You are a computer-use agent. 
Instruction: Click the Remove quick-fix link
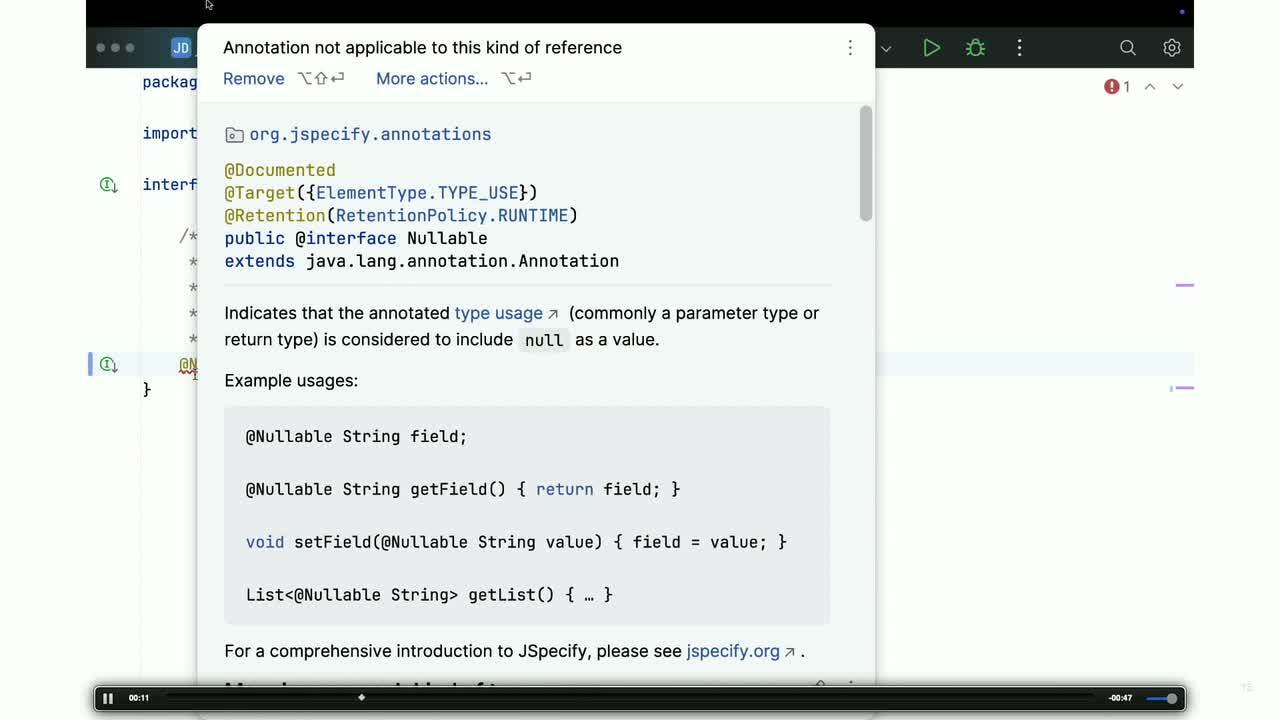tap(253, 79)
